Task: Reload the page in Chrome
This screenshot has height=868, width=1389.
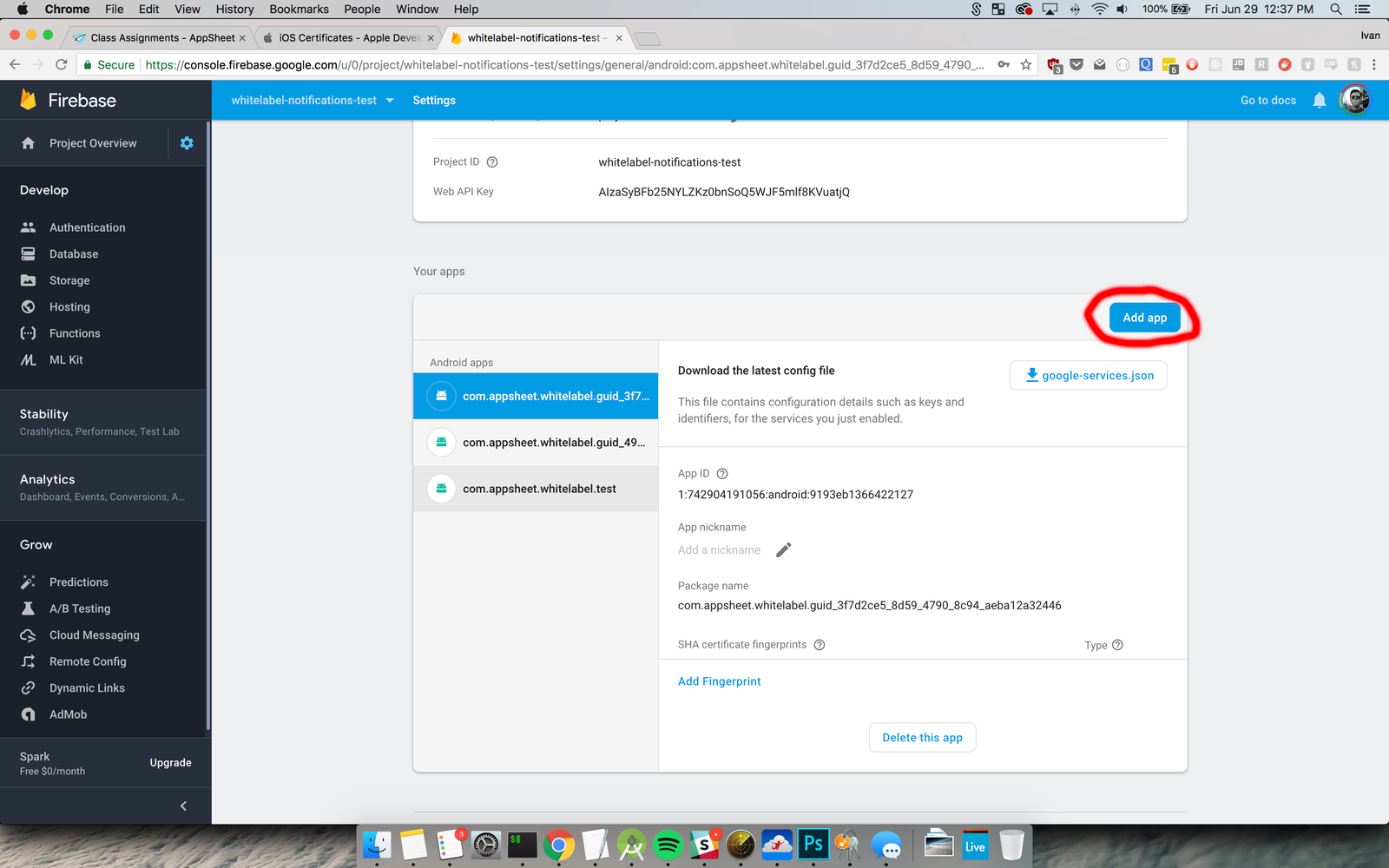Action: pos(61,64)
